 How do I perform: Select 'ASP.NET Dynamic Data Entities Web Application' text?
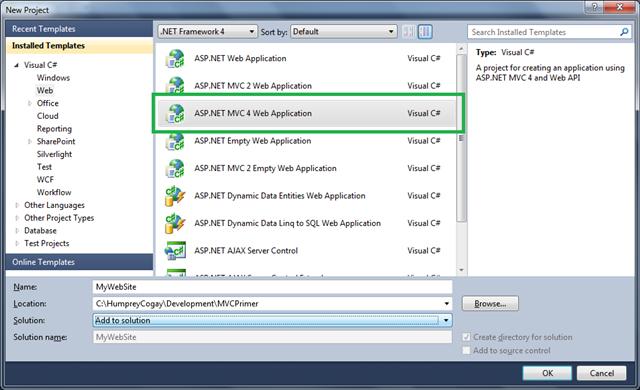click(280, 196)
